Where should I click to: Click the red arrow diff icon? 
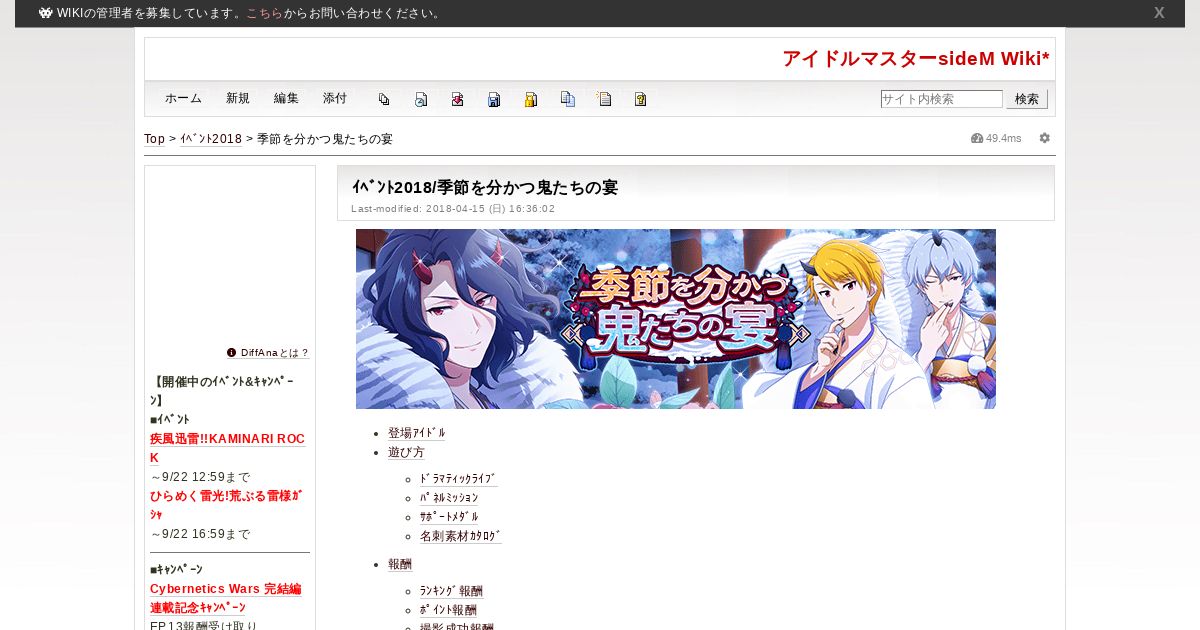(457, 99)
